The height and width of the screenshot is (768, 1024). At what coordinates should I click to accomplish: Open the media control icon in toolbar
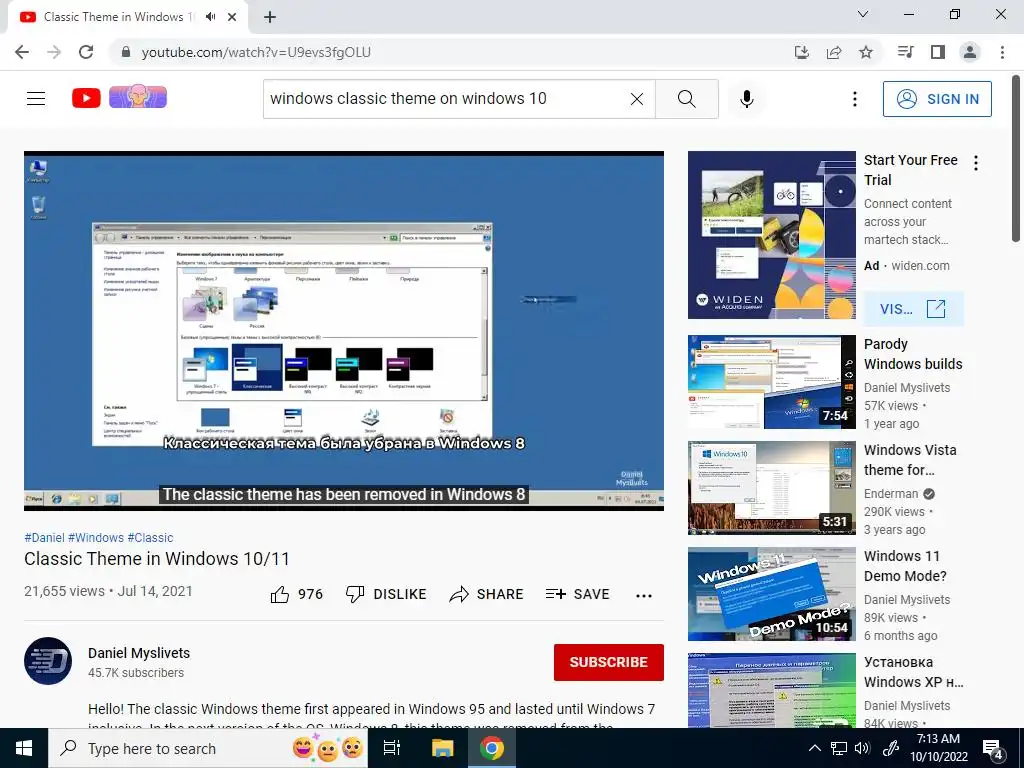pos(906,52)
